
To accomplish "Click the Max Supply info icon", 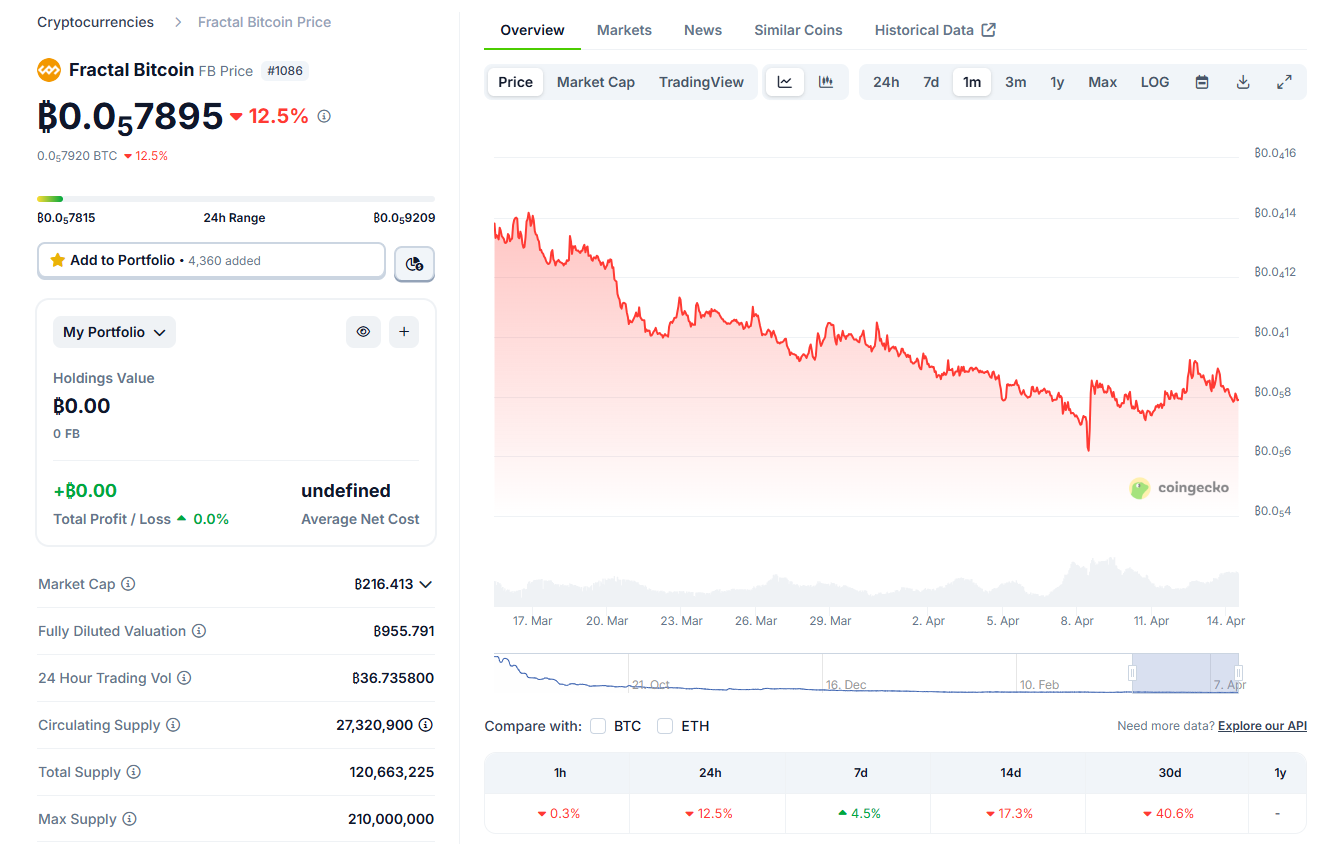I will [129, 819].
